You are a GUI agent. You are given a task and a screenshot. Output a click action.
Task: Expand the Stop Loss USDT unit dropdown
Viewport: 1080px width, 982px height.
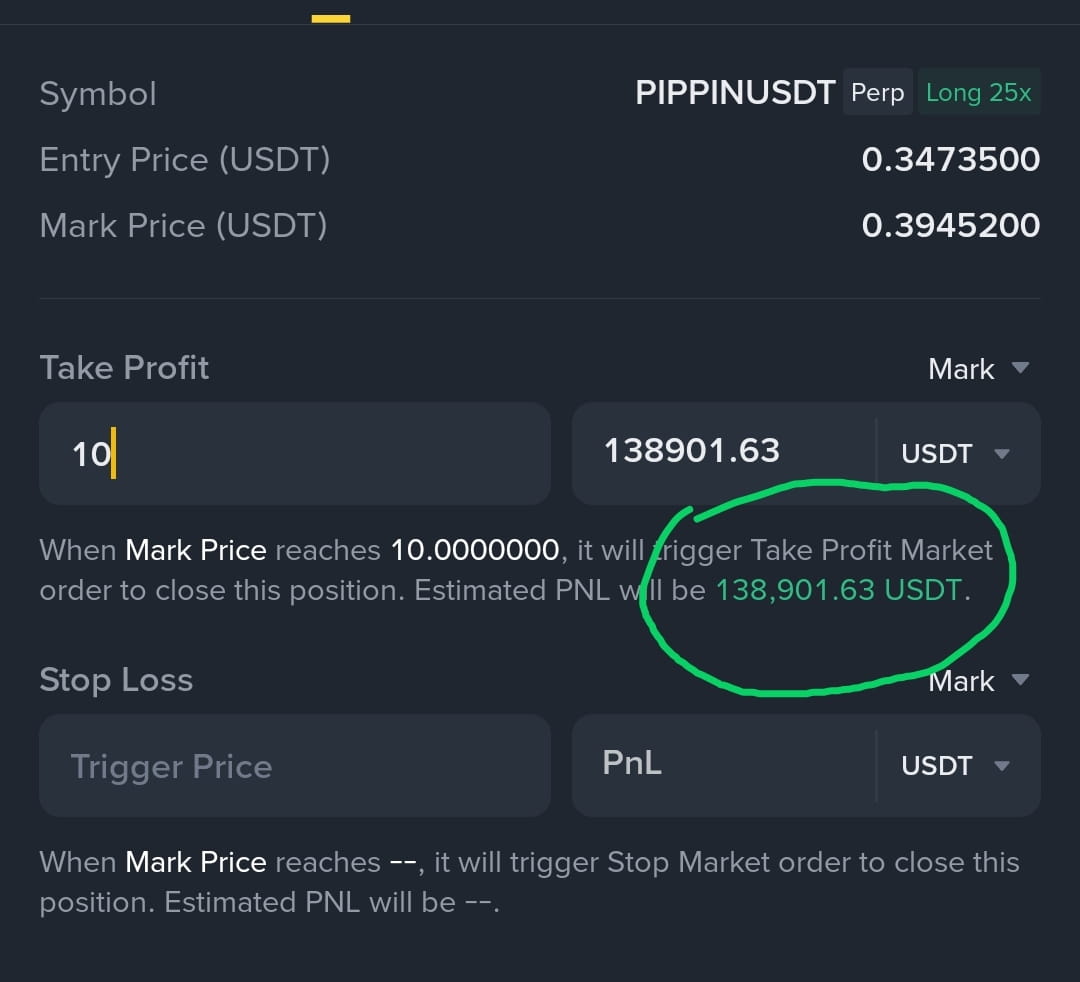pos(956,766)
